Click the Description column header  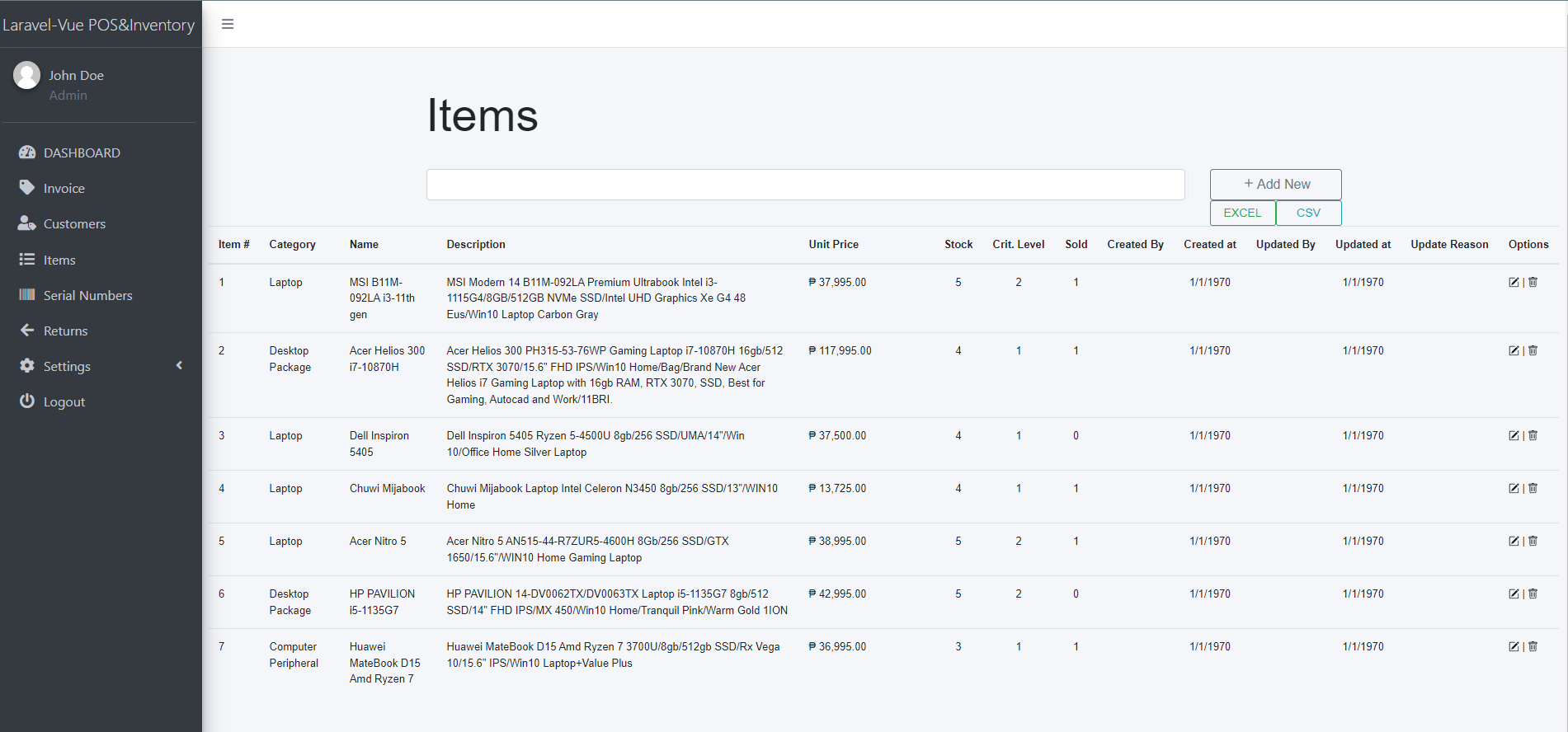(x=476, y=244)
